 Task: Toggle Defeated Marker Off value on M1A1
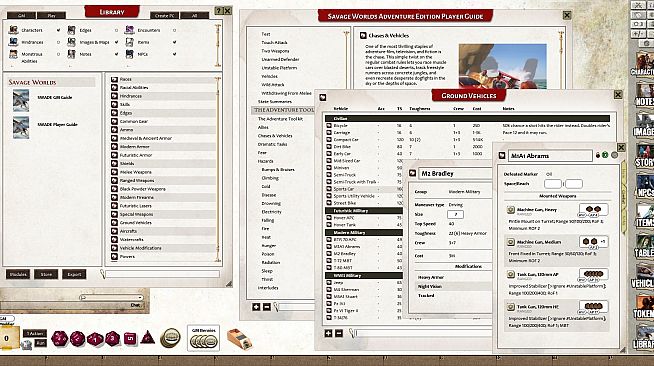click(549, 174)
